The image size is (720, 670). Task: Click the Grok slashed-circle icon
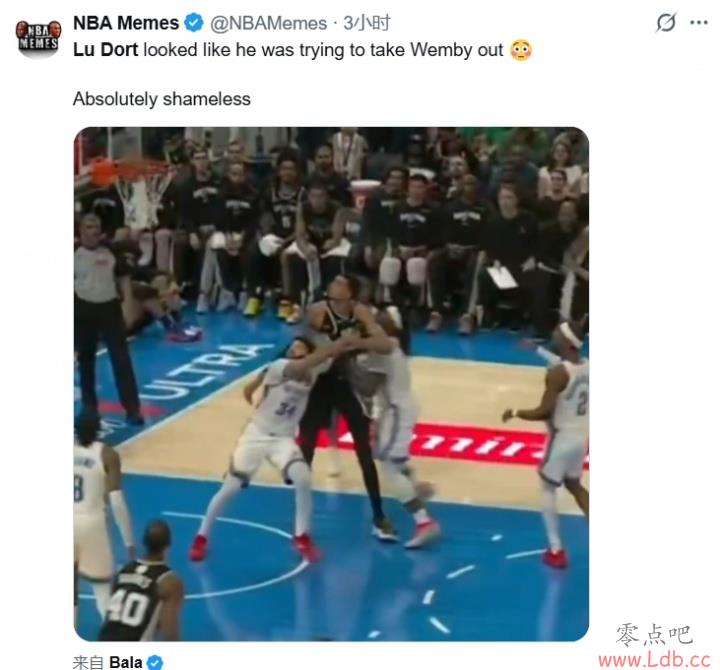pos(666,23)
